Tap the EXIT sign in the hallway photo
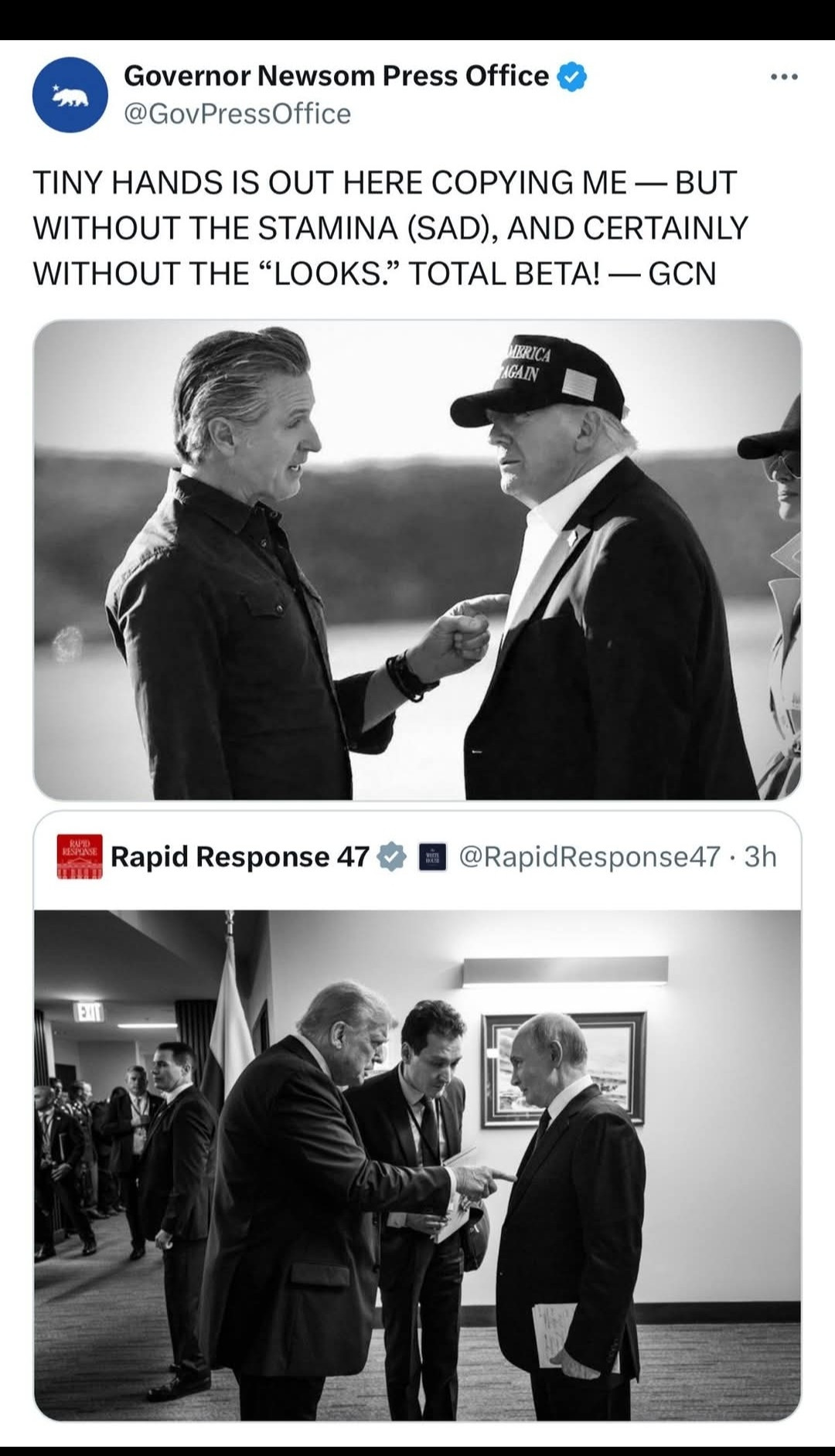Screen dimensions: 835x1456 (x=88, y=1012)
